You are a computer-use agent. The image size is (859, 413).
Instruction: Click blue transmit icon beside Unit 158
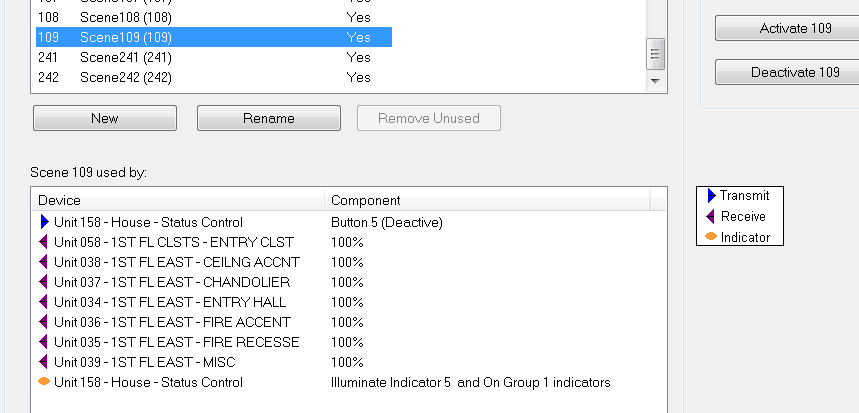44,222
